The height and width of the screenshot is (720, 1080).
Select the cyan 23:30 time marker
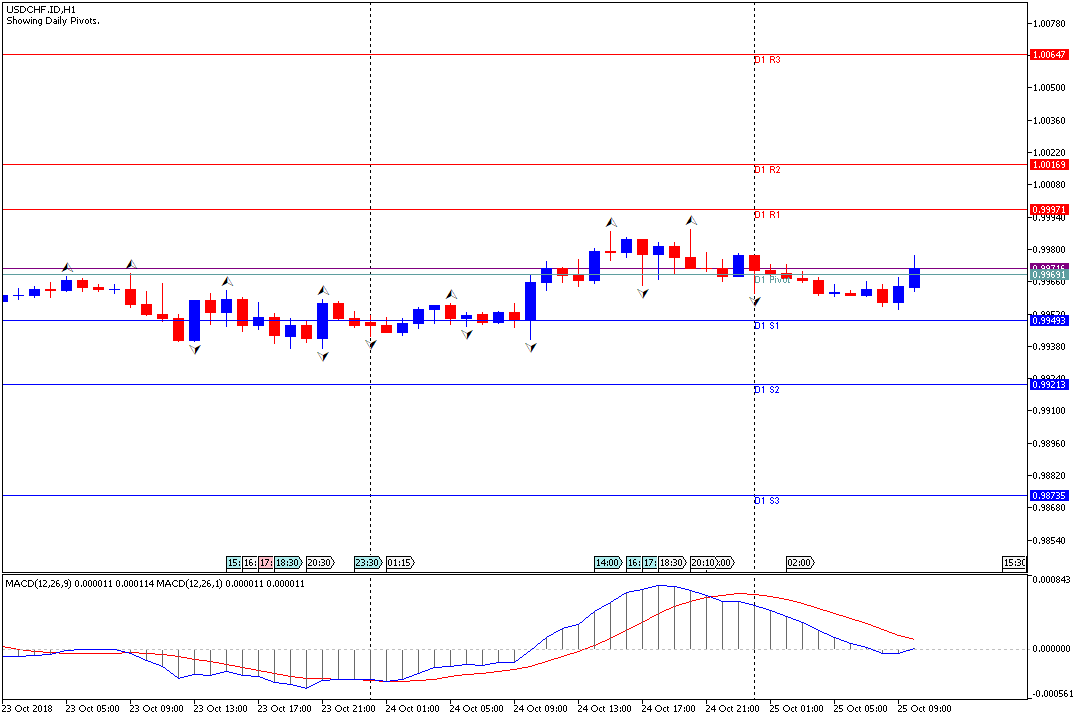368,563
